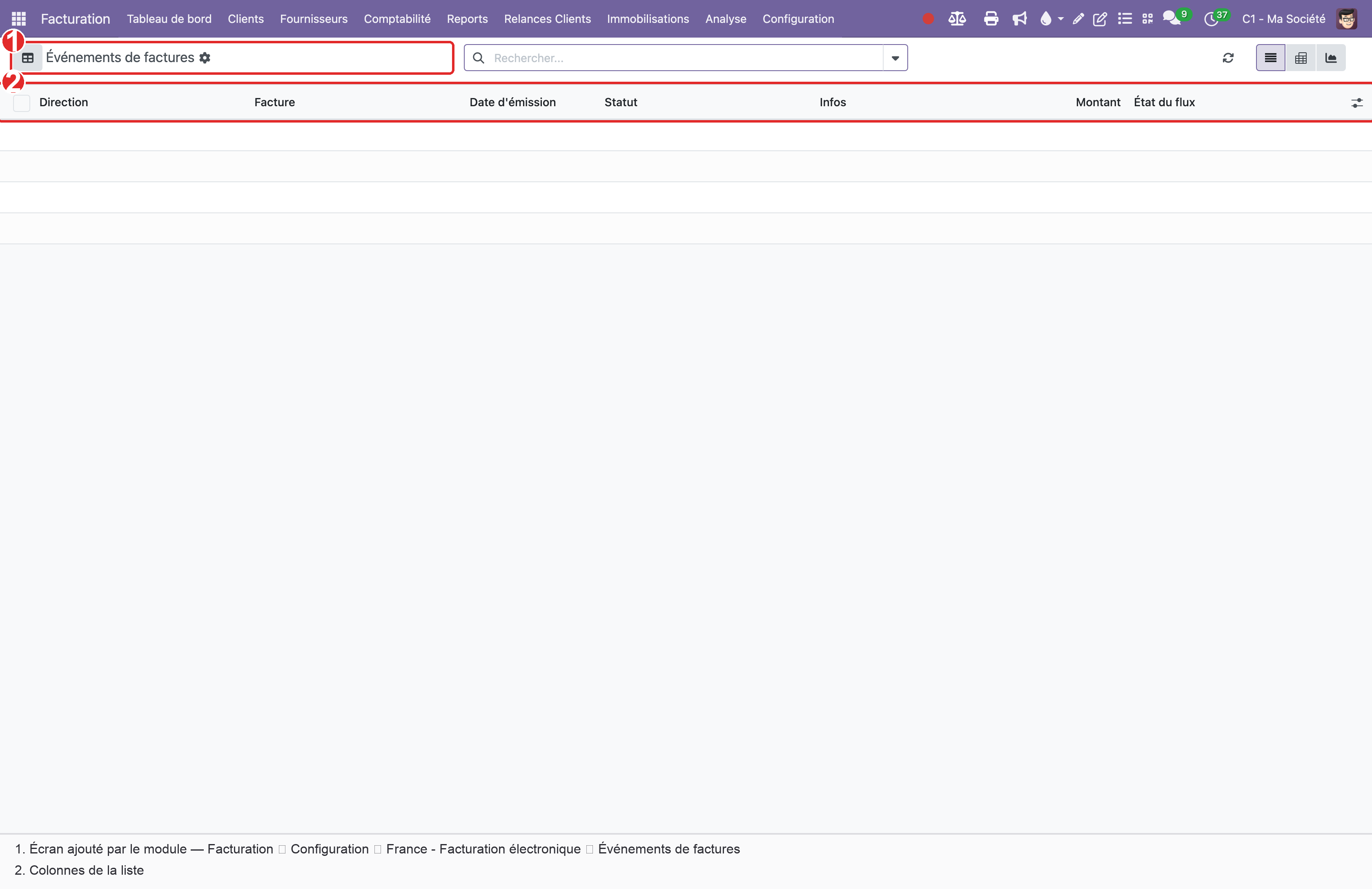
Task: Click the edit square-with-pen icon
Action: (1100, 19)
